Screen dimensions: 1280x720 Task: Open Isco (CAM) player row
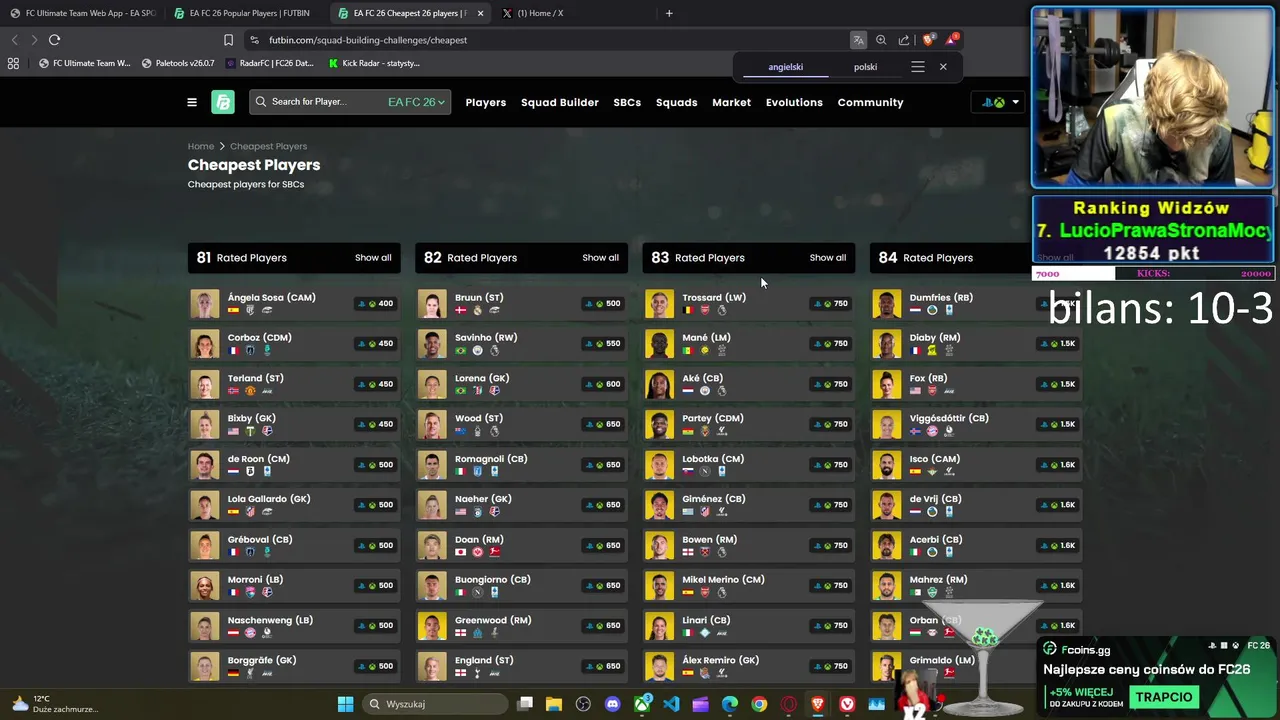pos(976,465)
